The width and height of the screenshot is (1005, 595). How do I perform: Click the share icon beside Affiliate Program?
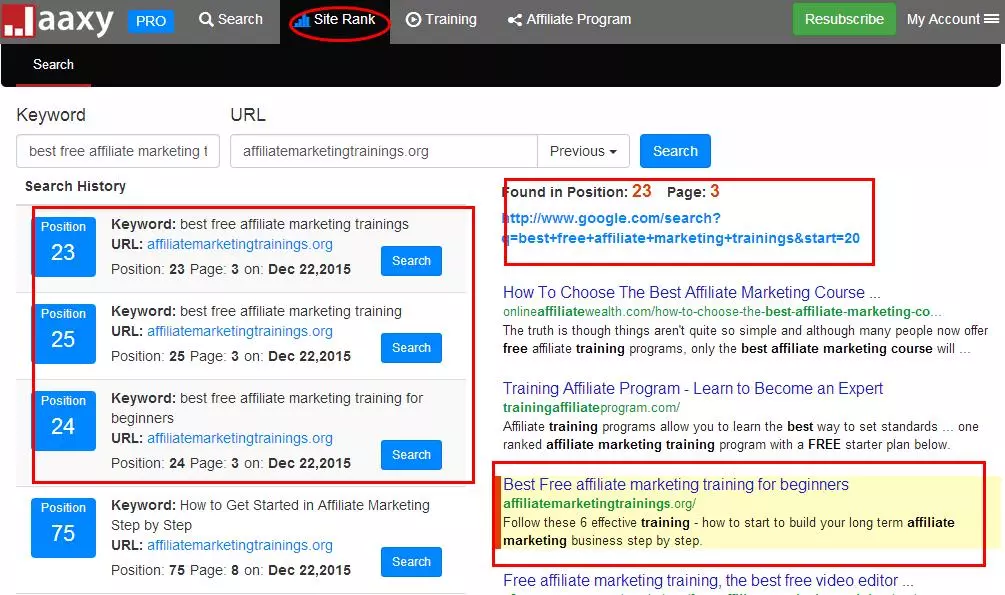coord(514,21)
